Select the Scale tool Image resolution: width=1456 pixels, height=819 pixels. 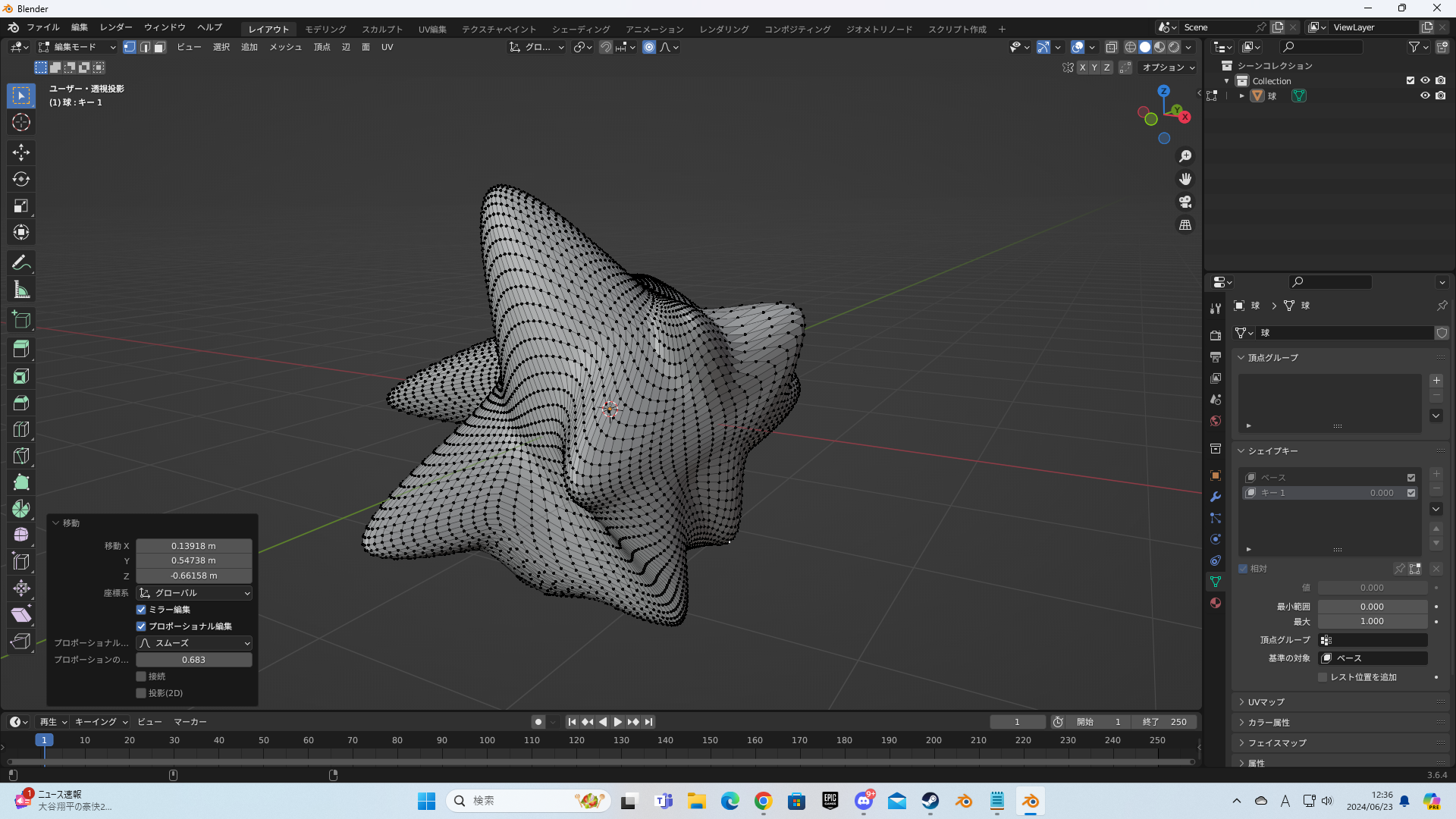(x=21, y=206)
